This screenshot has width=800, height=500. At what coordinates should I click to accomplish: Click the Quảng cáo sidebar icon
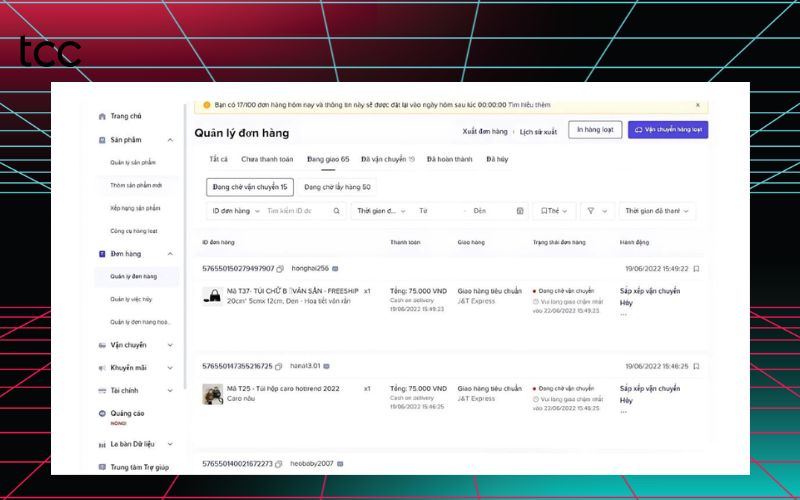point(102,413)
